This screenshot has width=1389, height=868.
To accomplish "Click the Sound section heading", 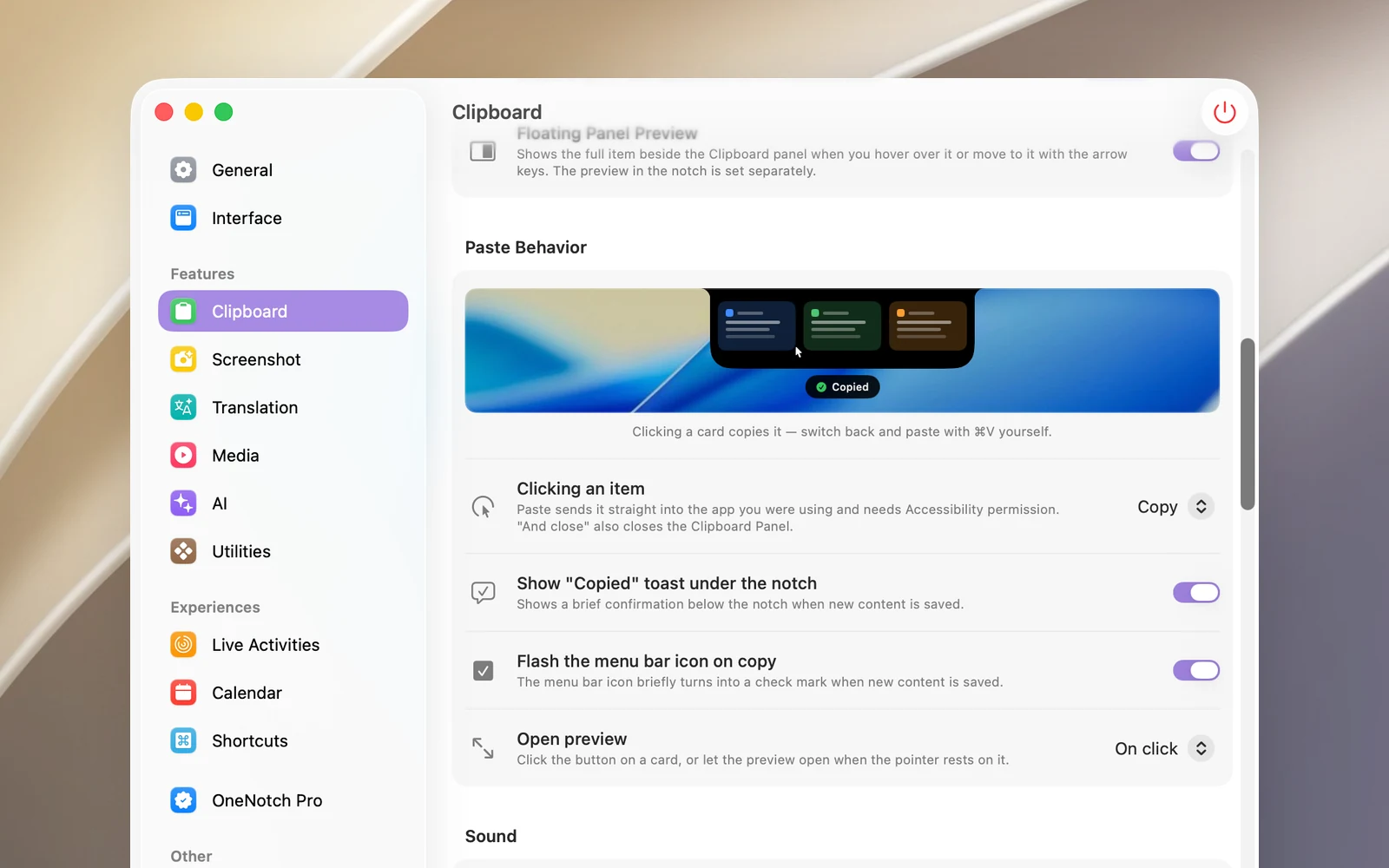I will (x=490, y=836).
